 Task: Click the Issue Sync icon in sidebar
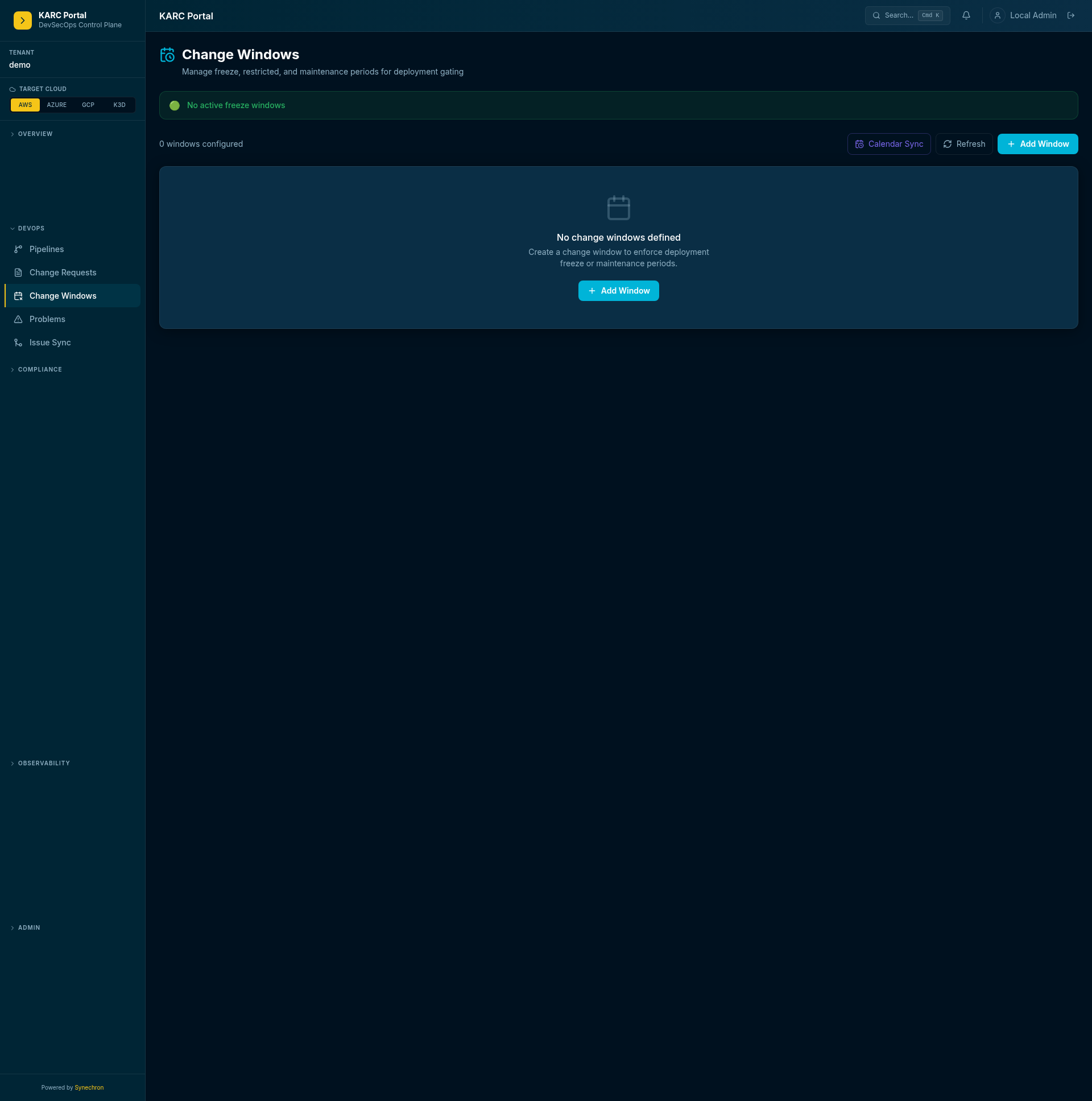18,343
